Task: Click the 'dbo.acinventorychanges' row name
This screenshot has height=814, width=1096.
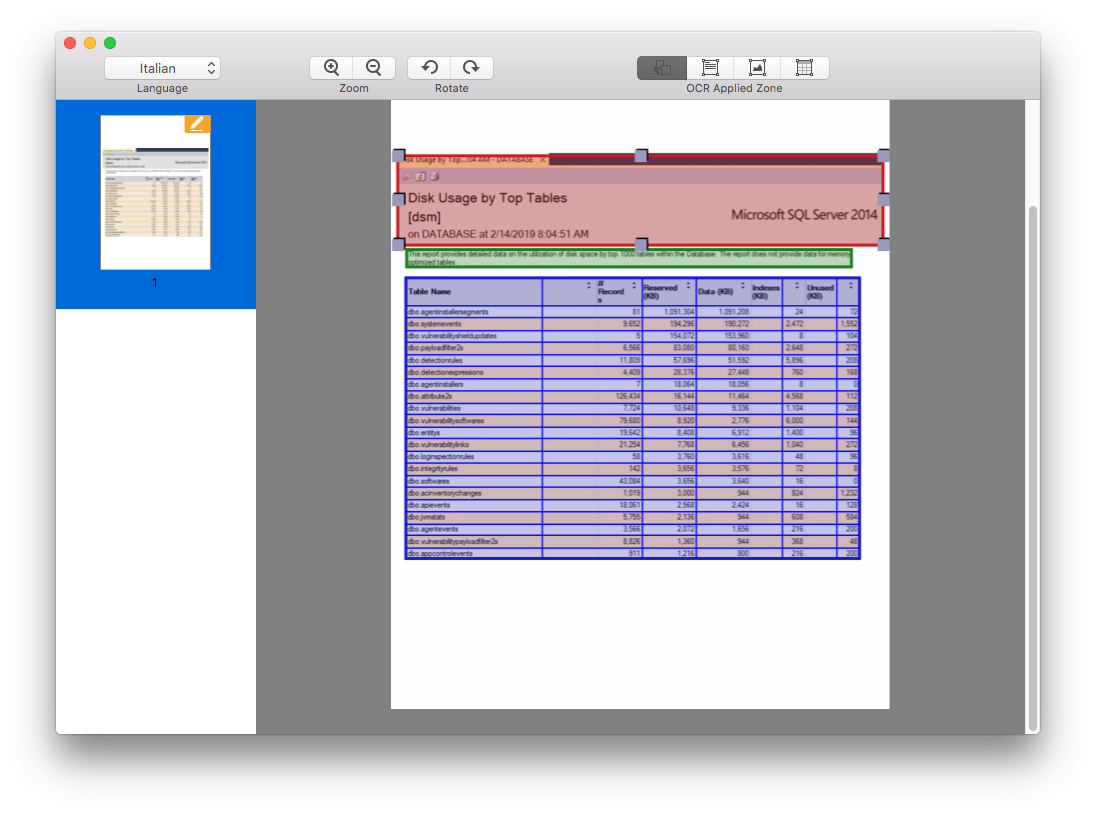Action: 445,493
